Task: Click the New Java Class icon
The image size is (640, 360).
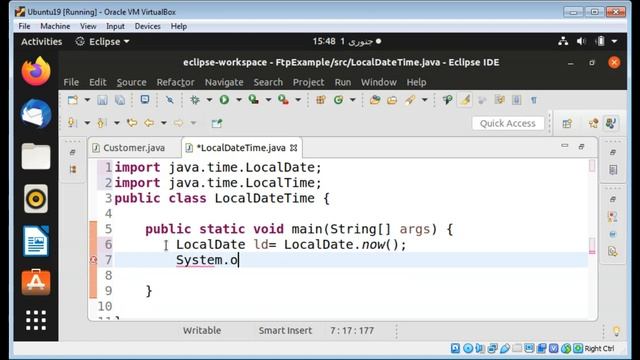Action: (x=338, y=100)
